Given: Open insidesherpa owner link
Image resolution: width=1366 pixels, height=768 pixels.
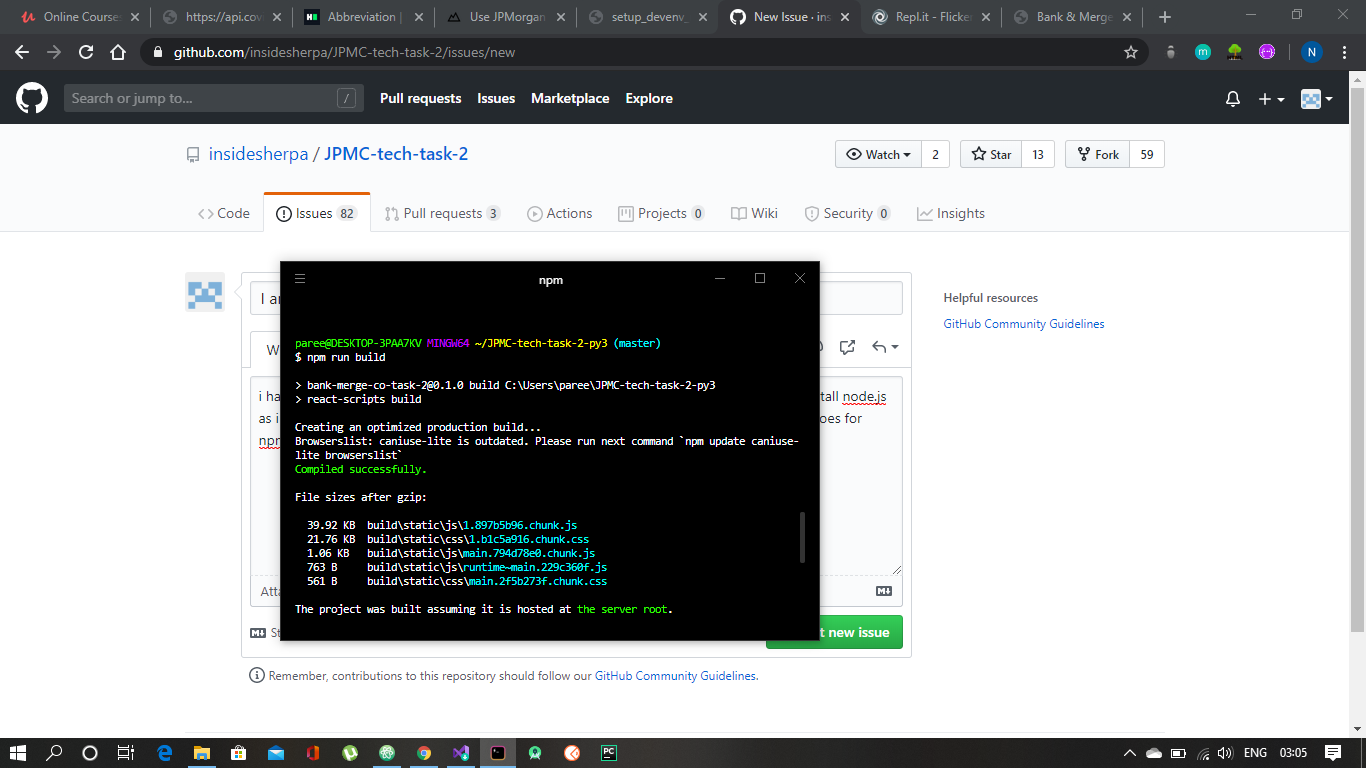Looking at the screenshot, I should pos(258,154).
